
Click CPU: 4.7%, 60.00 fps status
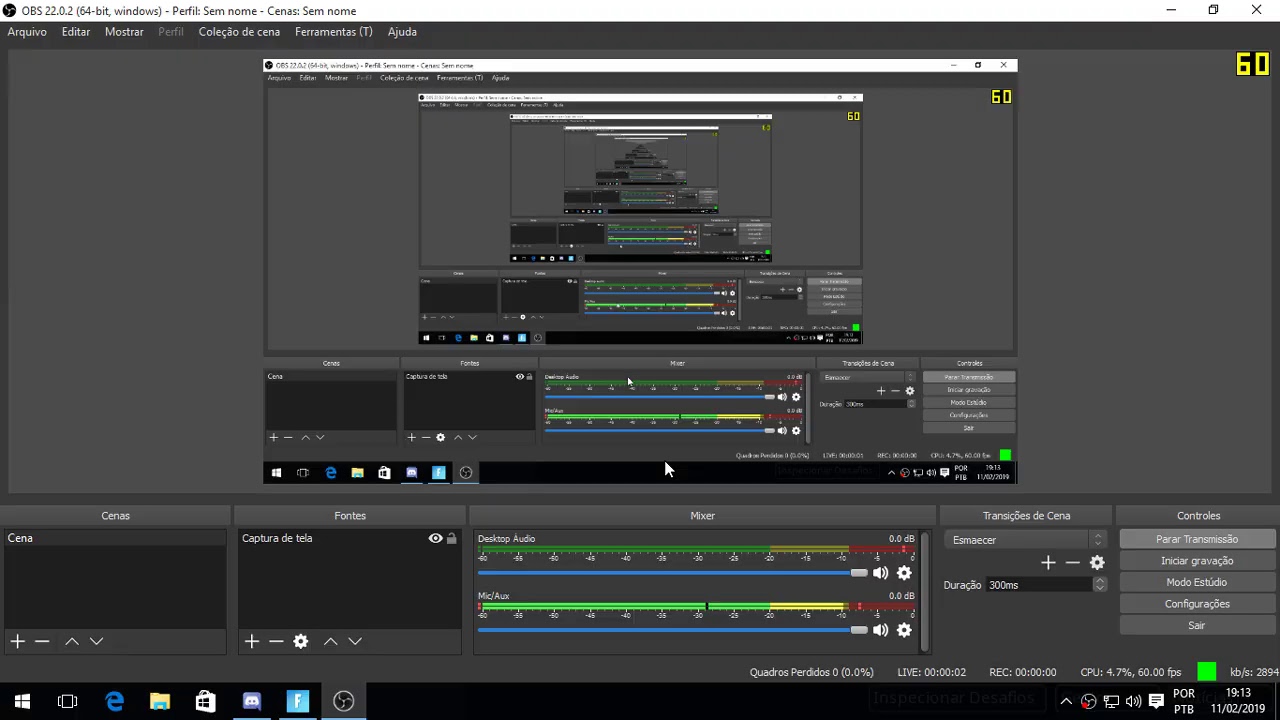point(1131,672)
